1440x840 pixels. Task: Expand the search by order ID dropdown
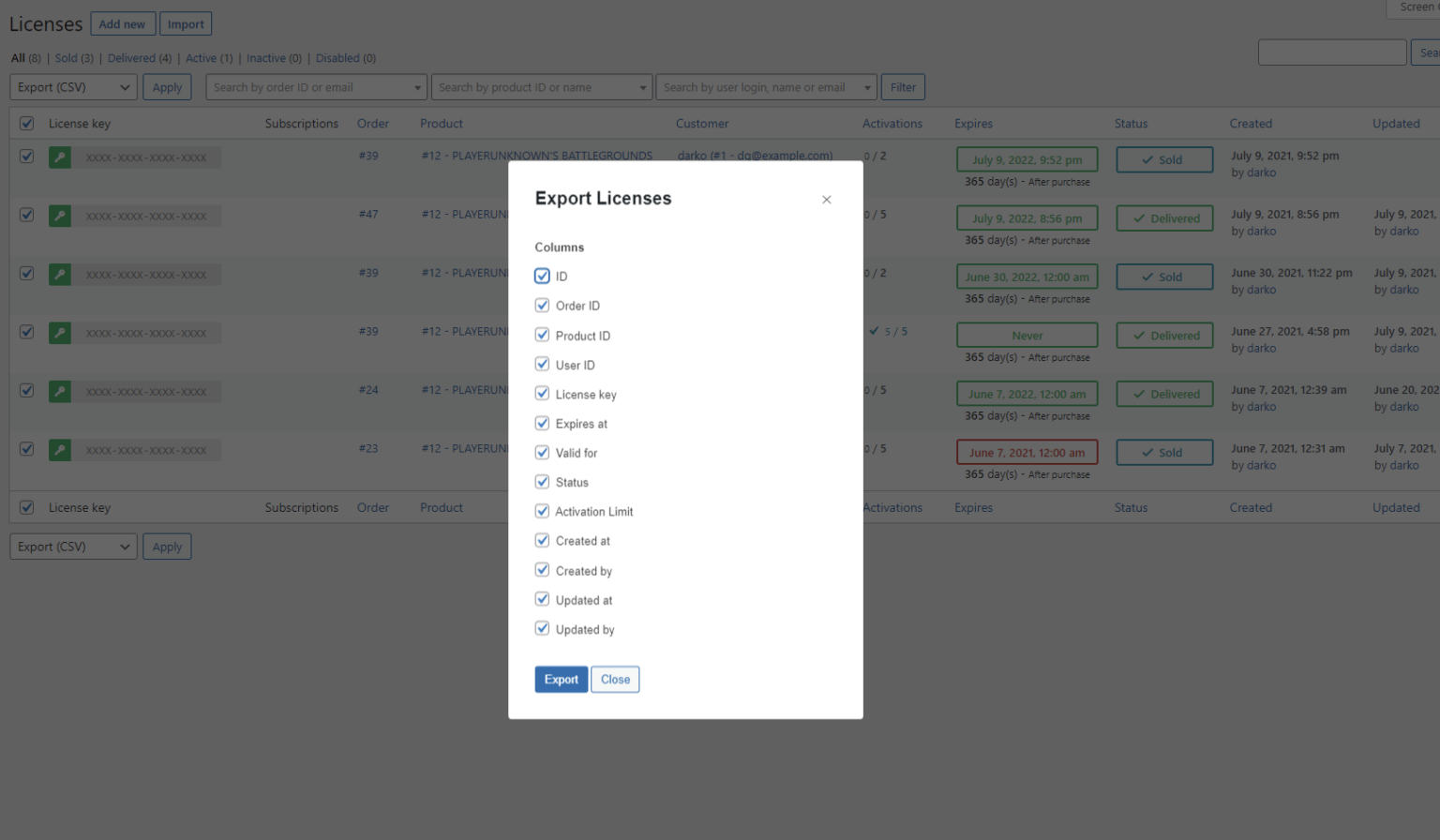pyautogui.click(x=316, y=87)
